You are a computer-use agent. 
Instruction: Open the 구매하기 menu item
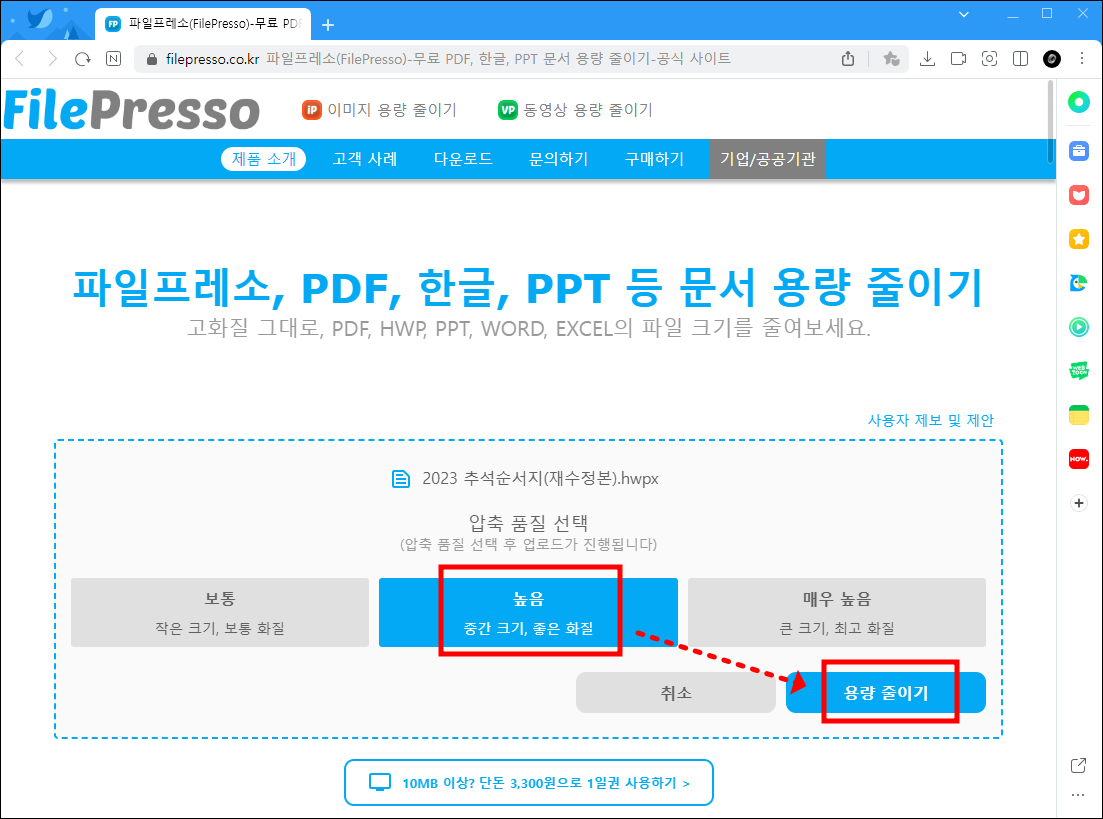point(654,159)
